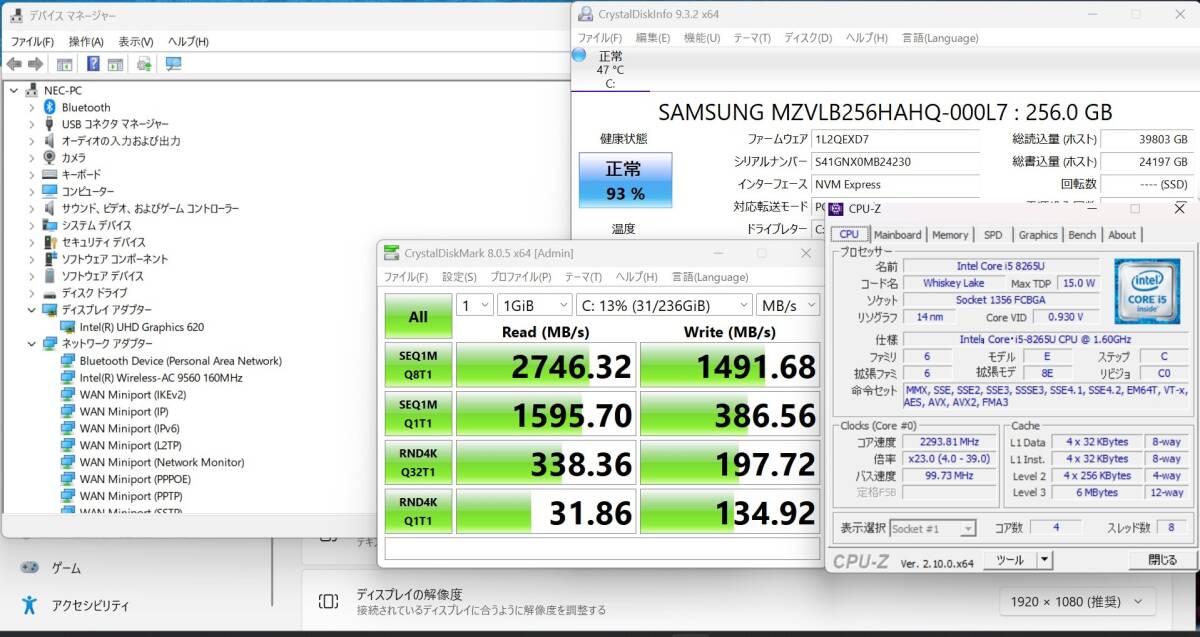Click the accessibility person icon in Settings
1200x637 pixels.
tap(31, 605)
